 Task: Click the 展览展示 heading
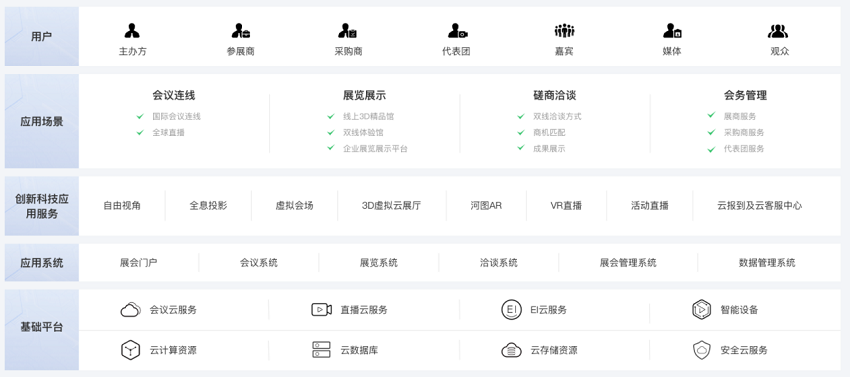[364, 95]
